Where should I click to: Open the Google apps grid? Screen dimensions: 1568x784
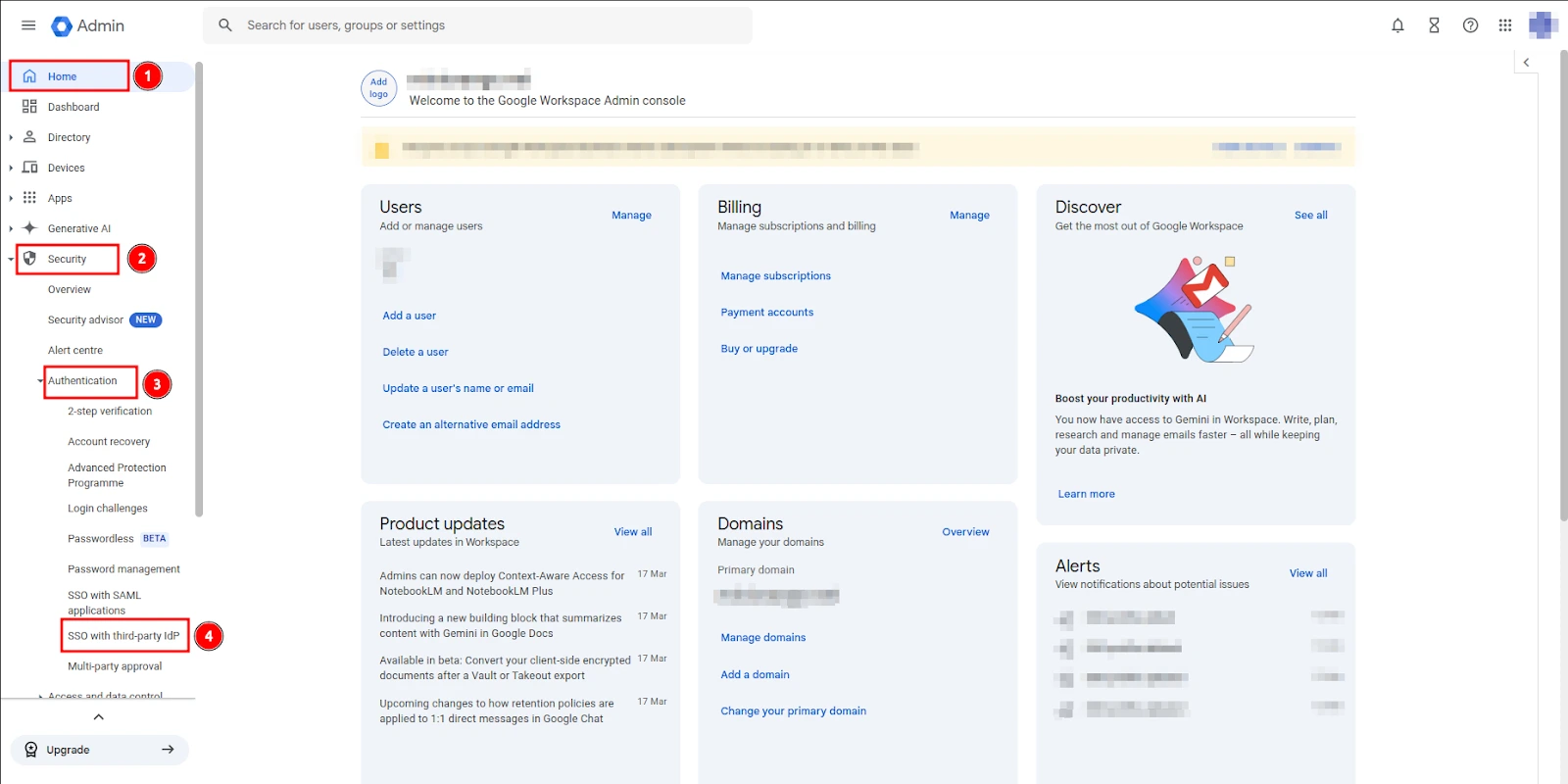[1505, 25]
